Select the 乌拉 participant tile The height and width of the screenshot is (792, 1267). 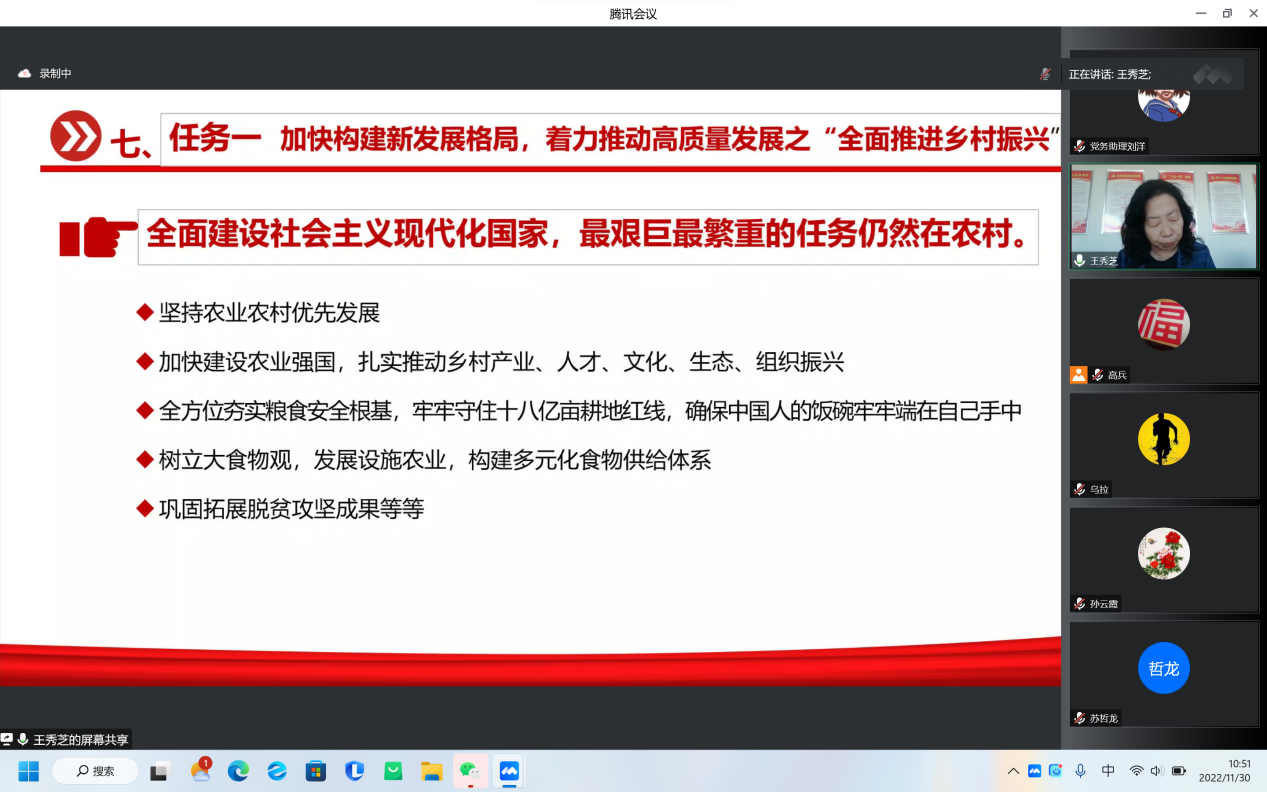[x=1163, y=444]
